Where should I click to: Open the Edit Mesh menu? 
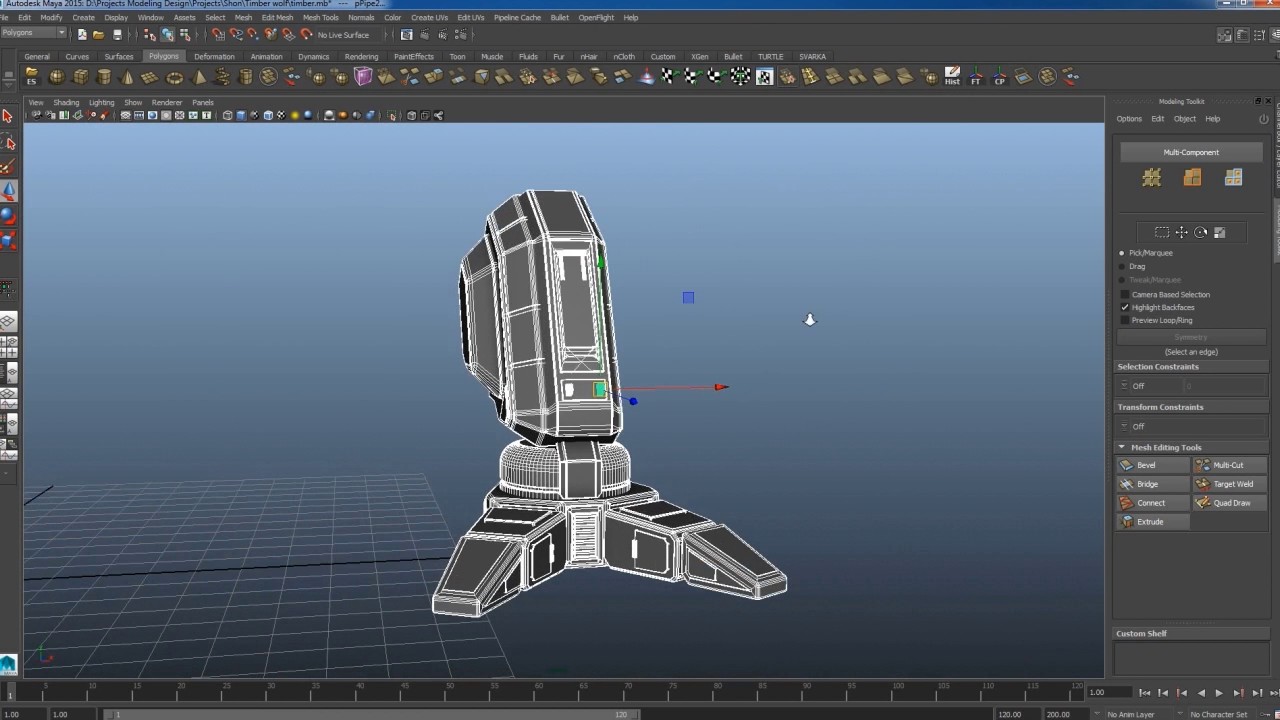point(277,17)
